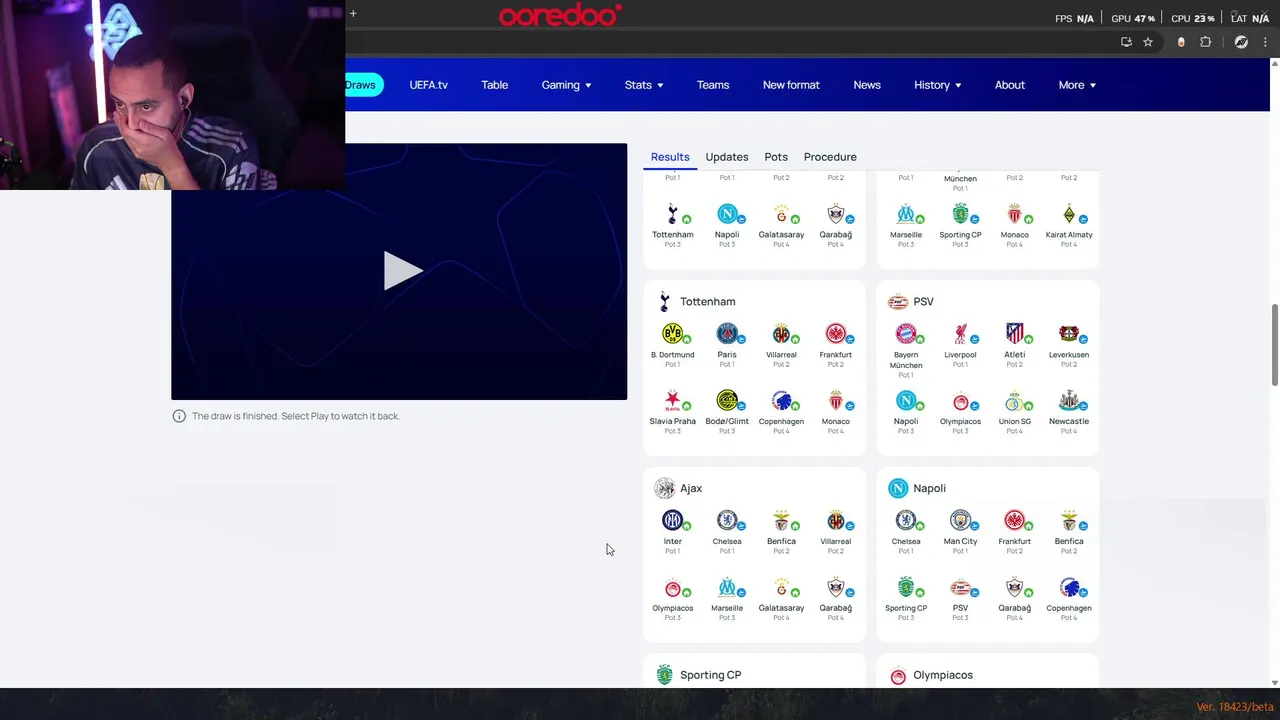
Task: Open the Sporting CP card heading
Action: pyautogui.click(x=710, y=675)
